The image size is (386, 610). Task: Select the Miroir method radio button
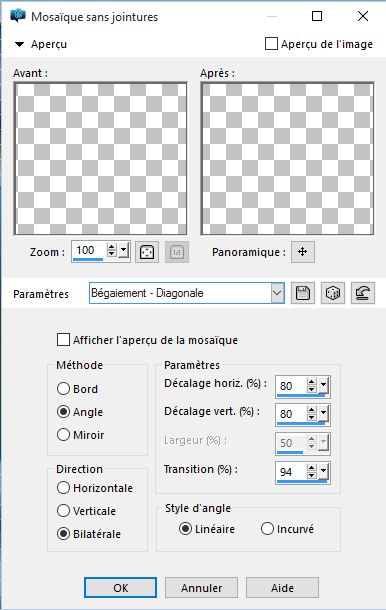coord(63,435)
